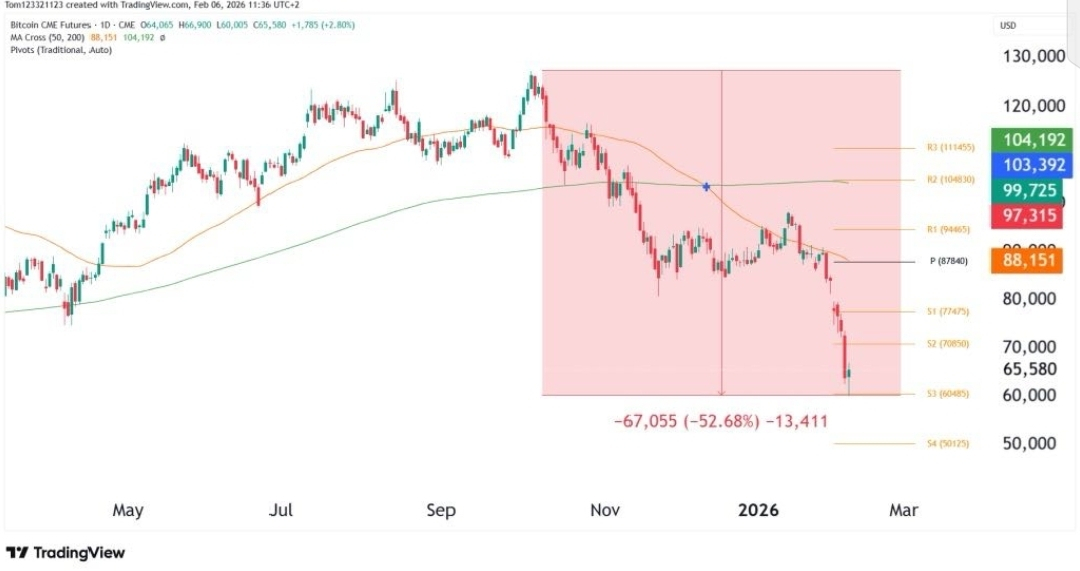
Task: Click the orange 88,151 price tag
Action: click(1026, 260)
